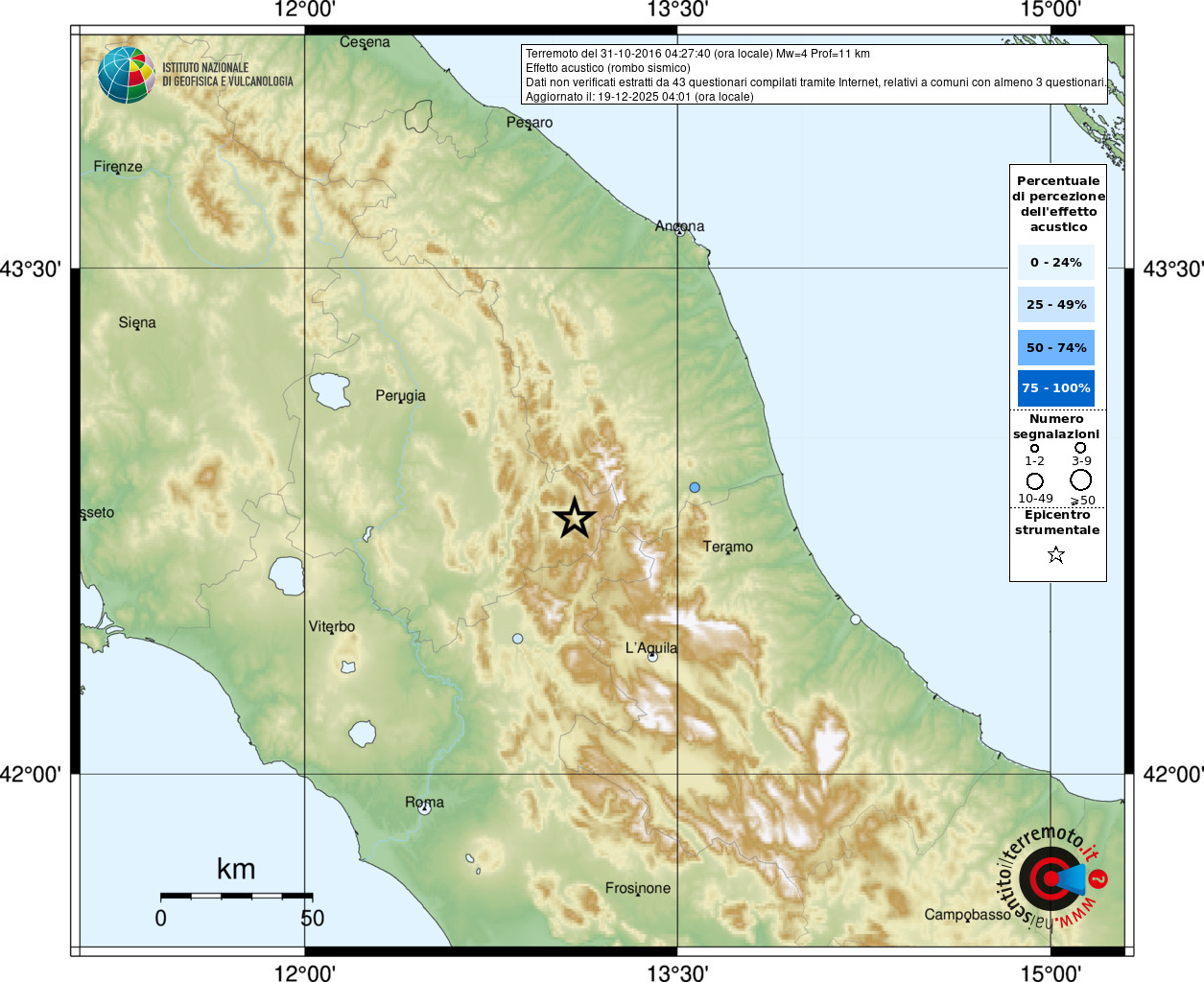Click the Campobasso city label
Screen dimensions: 1204x982
point(968,915)
